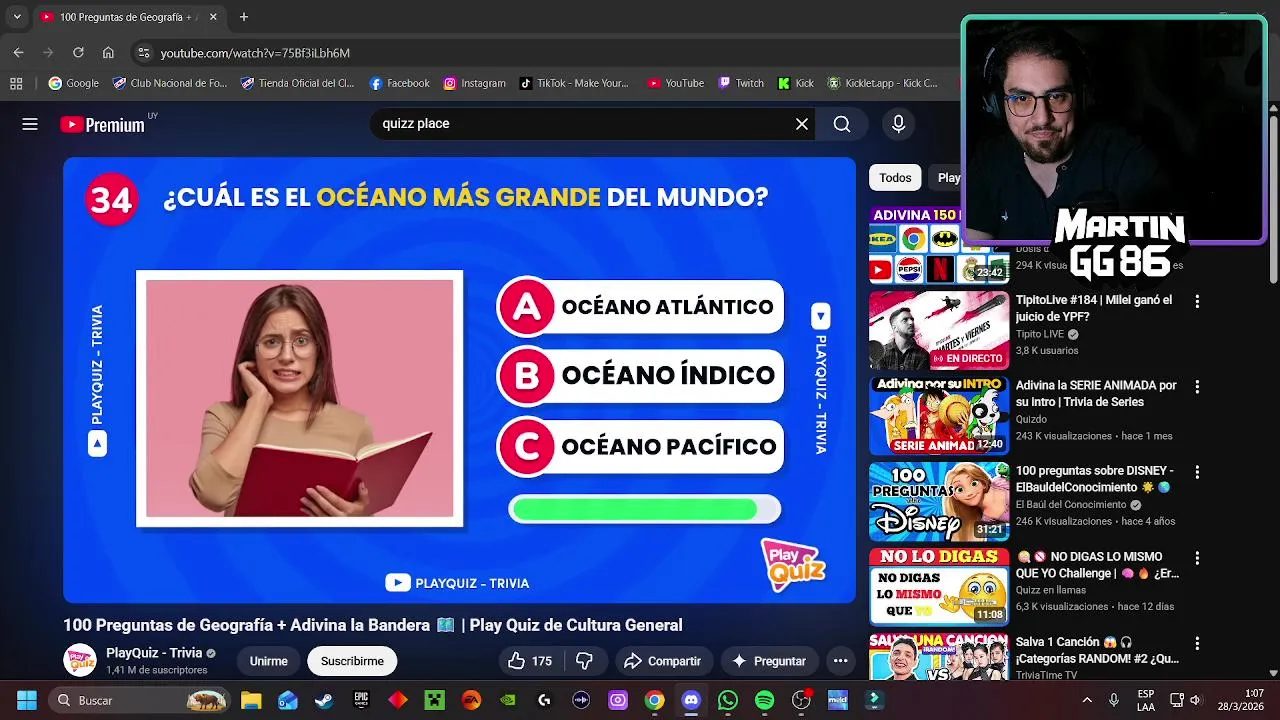
Task: Open the Google bookmark
Action: pyautogui.click(x=73, y=84)
